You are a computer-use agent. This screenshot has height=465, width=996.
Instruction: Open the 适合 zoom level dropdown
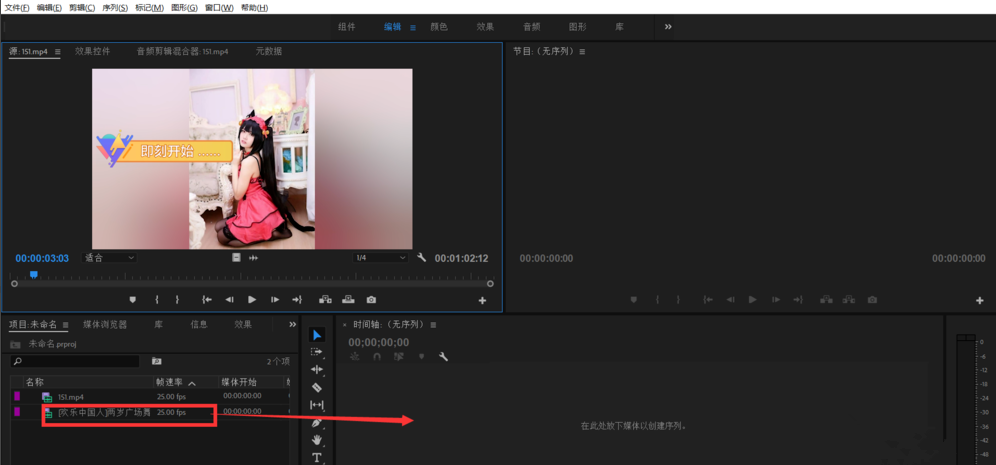click(x=109, y=258)
